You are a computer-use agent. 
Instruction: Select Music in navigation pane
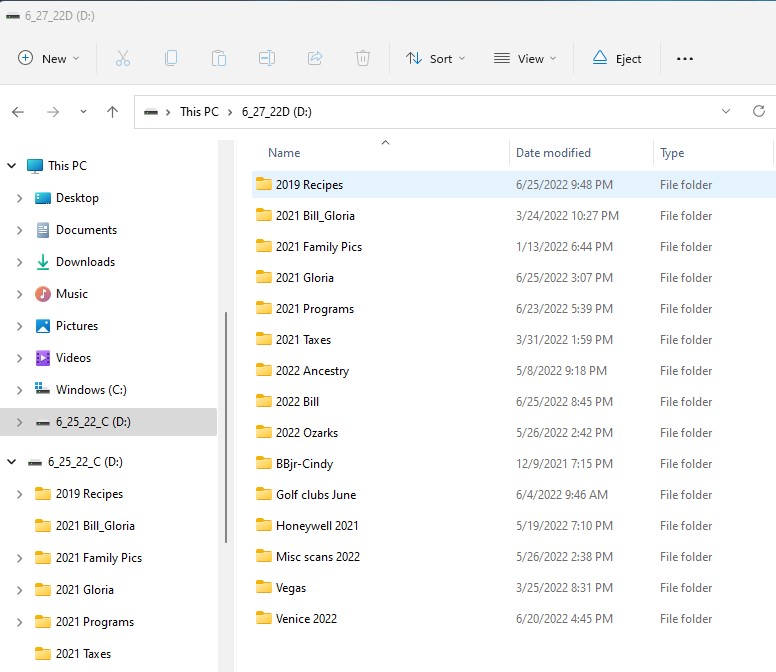(72, 294)
